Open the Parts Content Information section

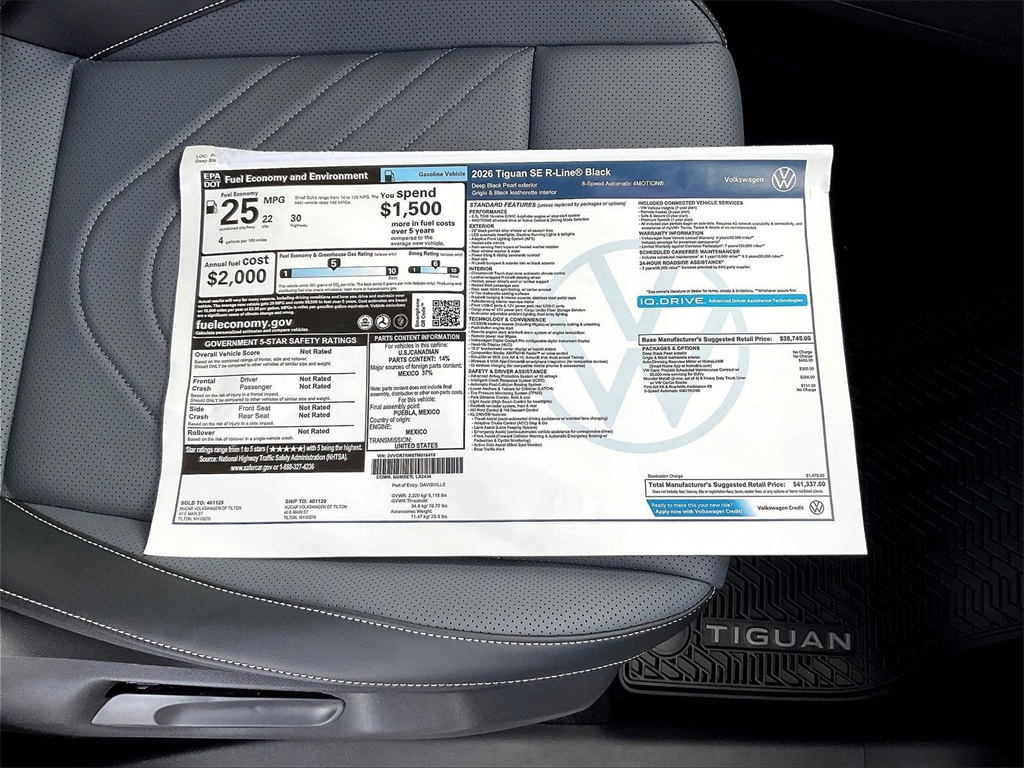click(x=420, y=338)
